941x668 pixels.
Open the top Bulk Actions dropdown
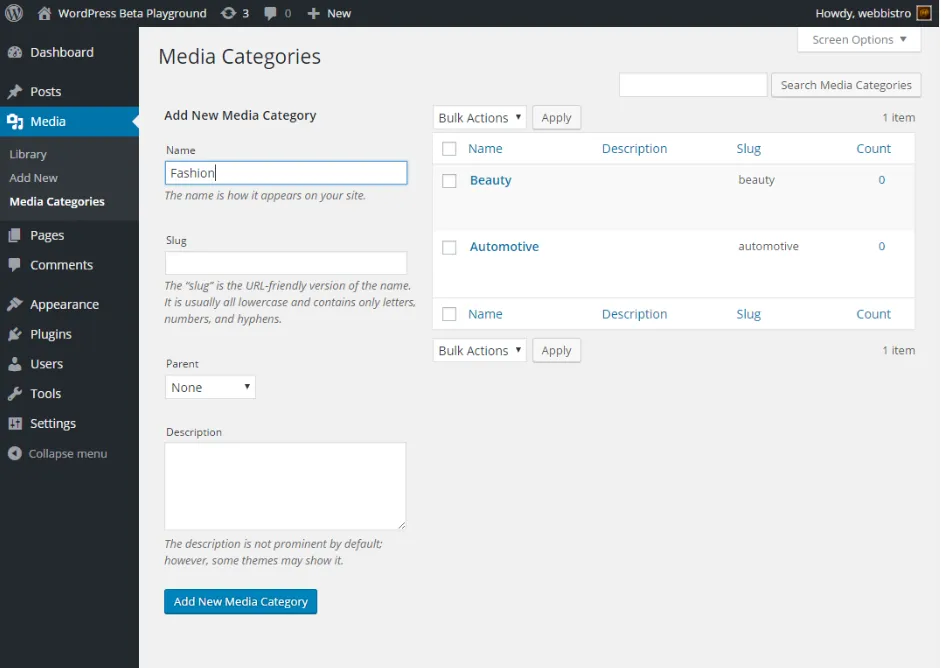(x=480, y=118)
